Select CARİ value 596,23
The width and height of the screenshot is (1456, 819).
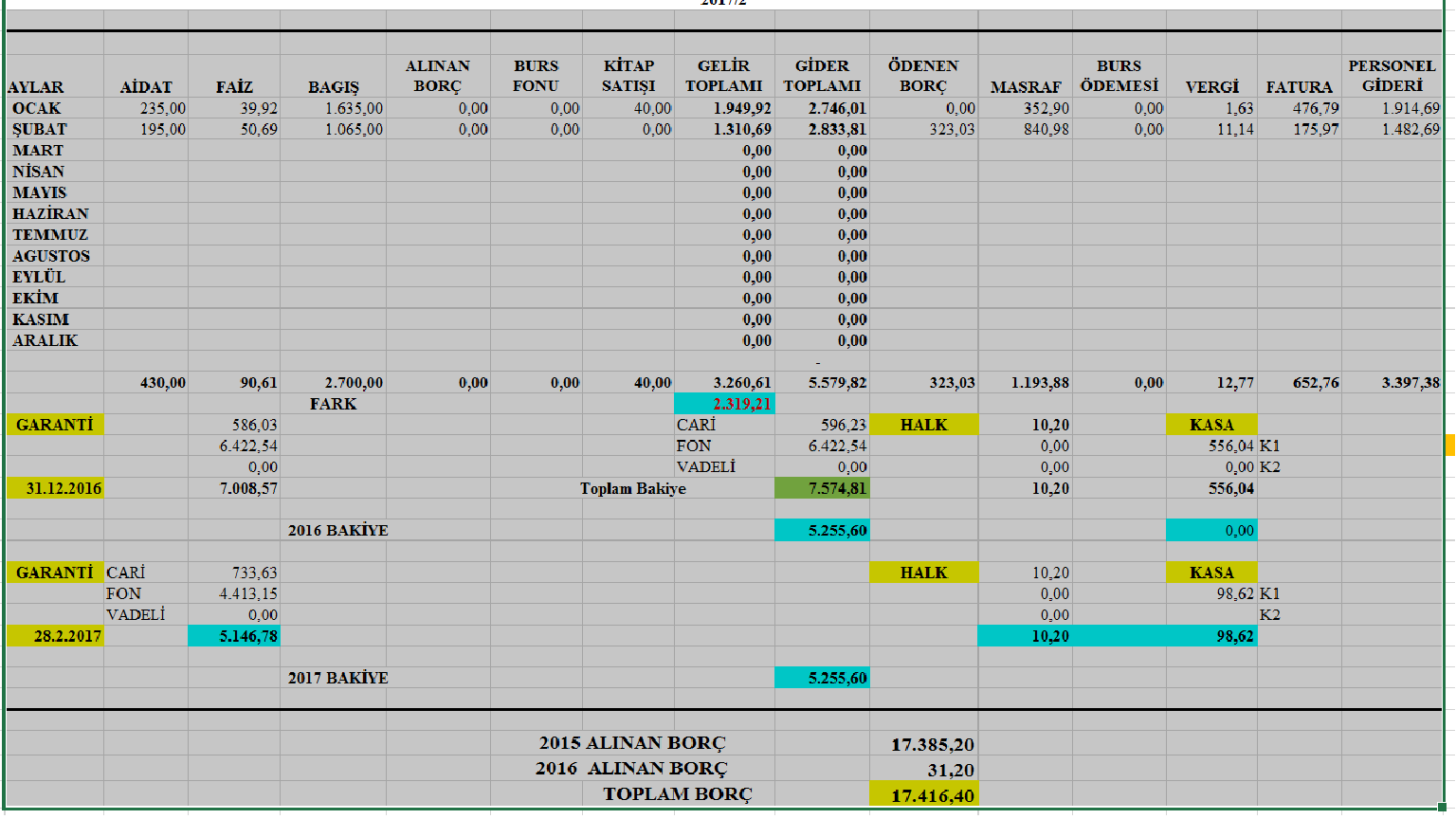click(x=822, y=425)
